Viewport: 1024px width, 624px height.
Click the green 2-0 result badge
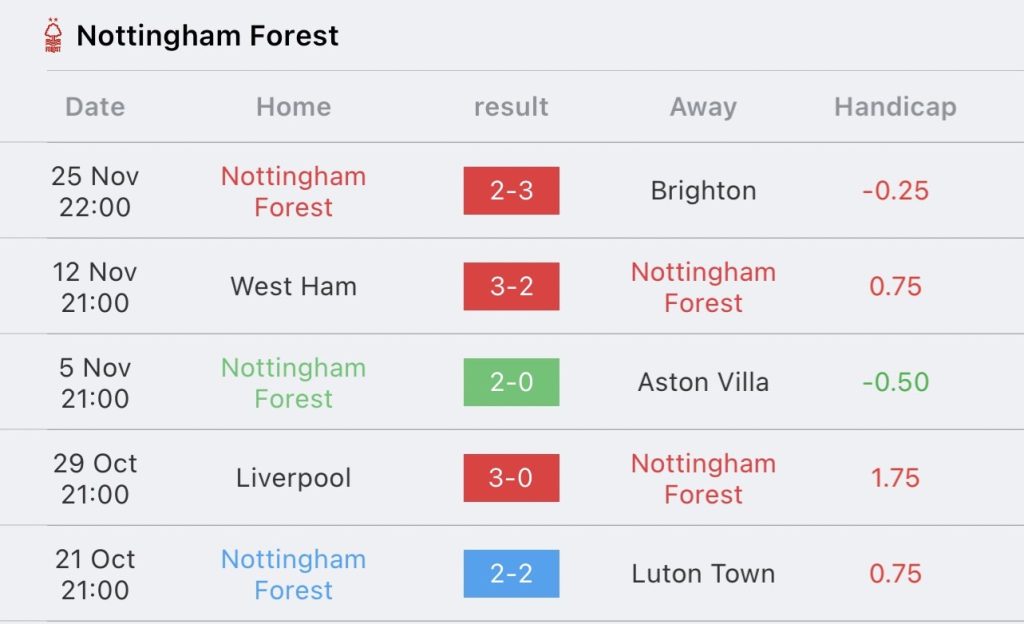[x=511, y=382]
